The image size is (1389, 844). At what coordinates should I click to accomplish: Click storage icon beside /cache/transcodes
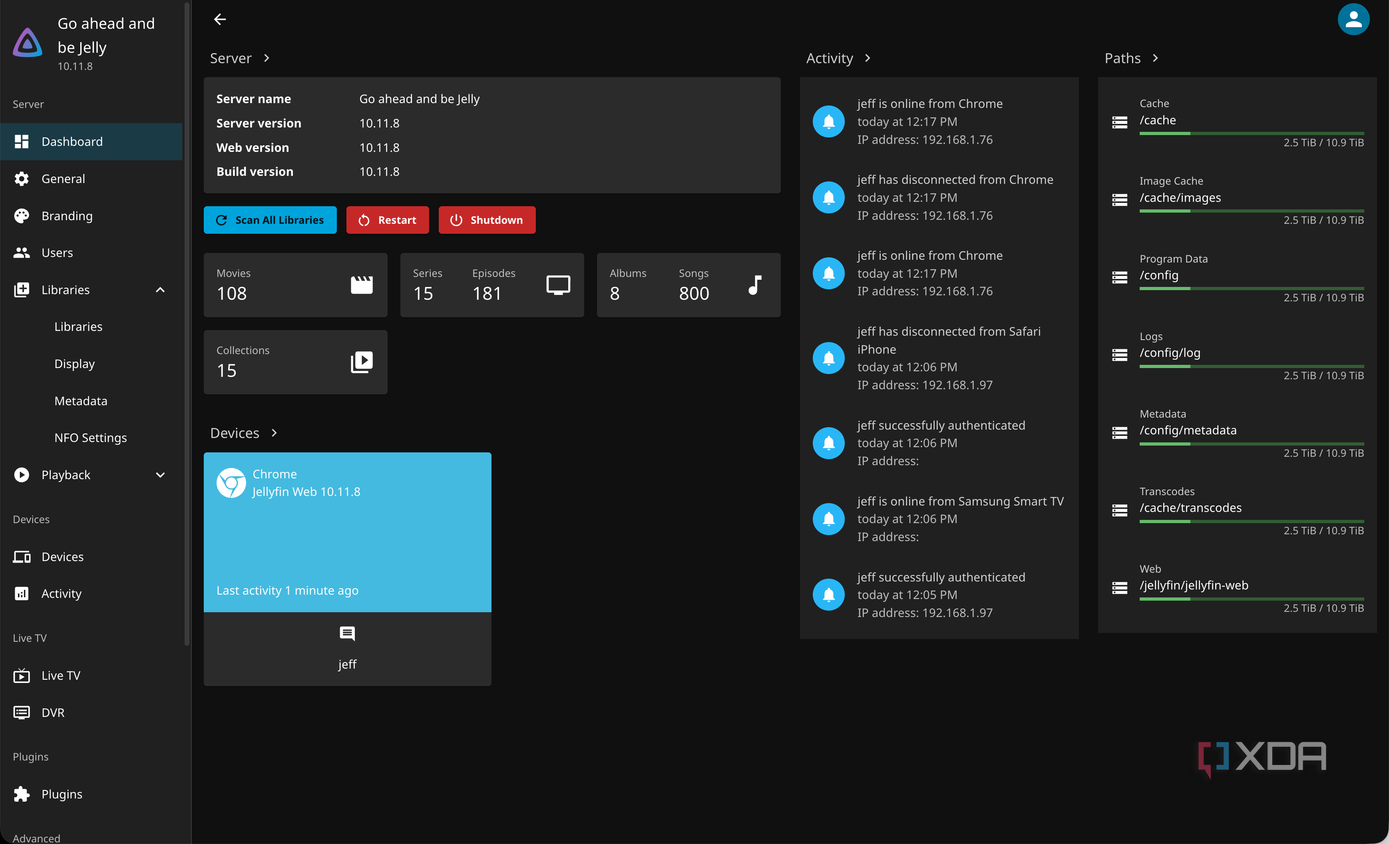[1120, 510]
